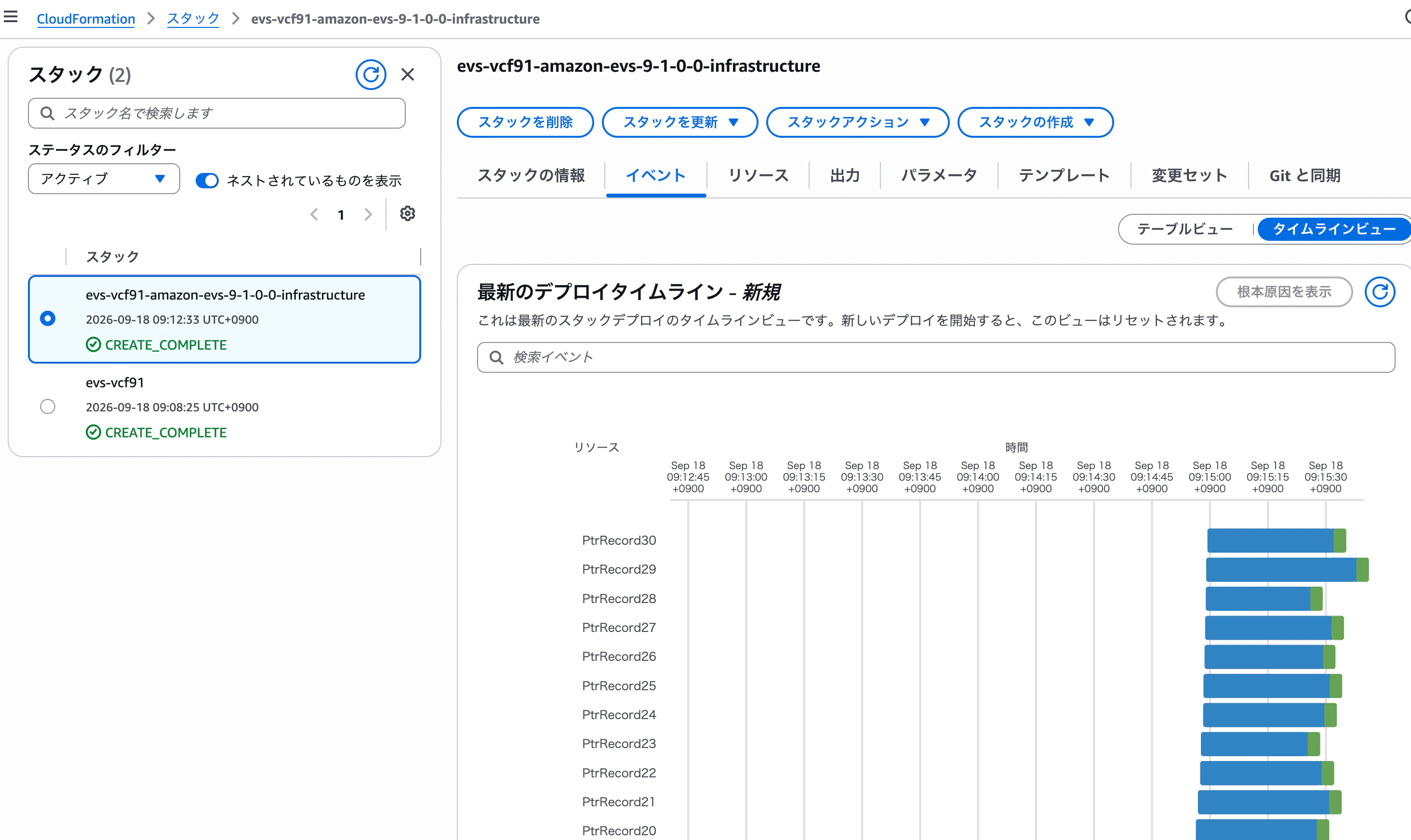Click PtrRecord21 timeline bar

(x=1269, y=802)
